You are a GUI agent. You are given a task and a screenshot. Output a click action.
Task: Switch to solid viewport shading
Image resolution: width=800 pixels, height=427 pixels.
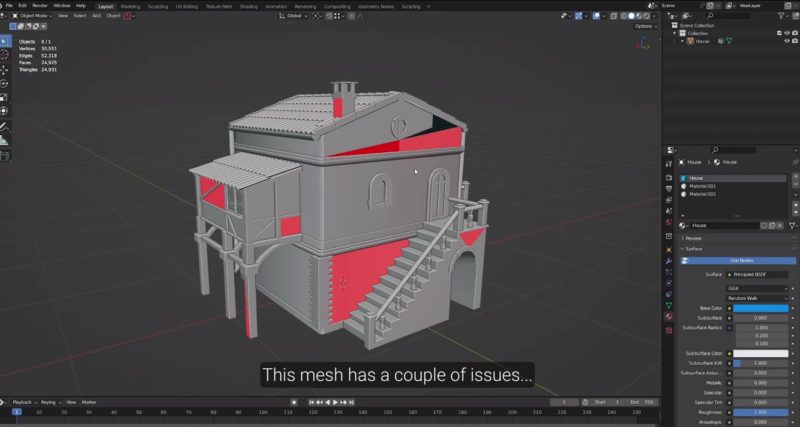[631, 16]
